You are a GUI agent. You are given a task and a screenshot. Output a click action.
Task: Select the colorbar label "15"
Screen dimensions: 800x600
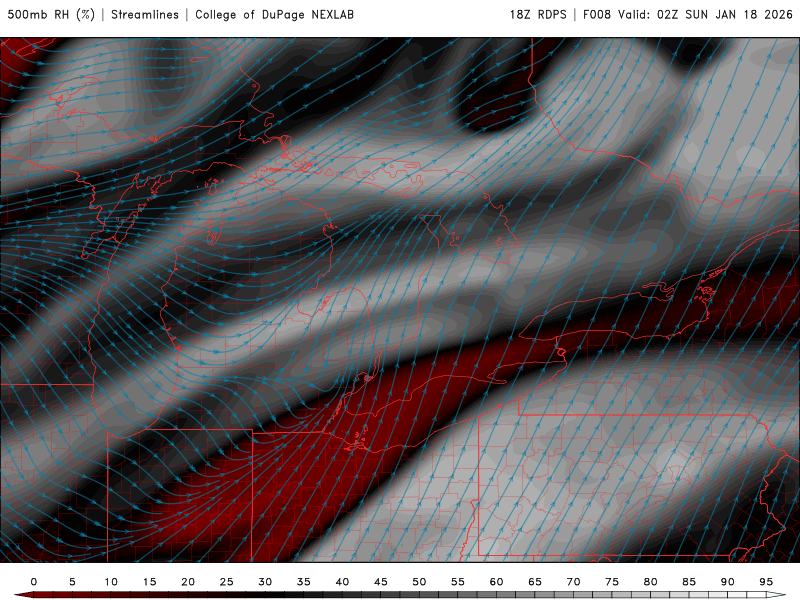(x=149, y=582)
